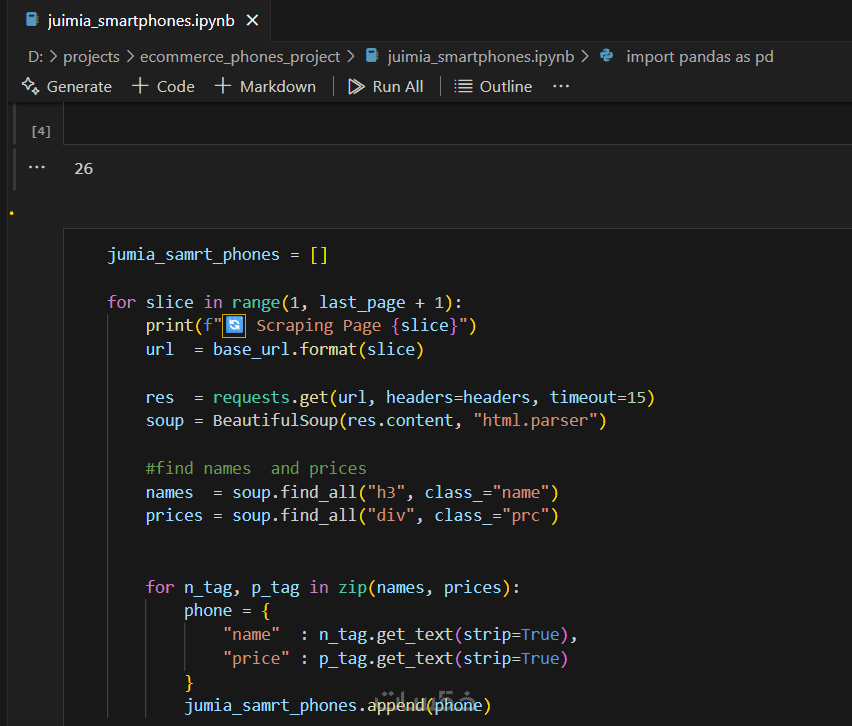Click Python icon in breadcrumb
Viewport: 852px width, 726px height.
pos(606,55)
